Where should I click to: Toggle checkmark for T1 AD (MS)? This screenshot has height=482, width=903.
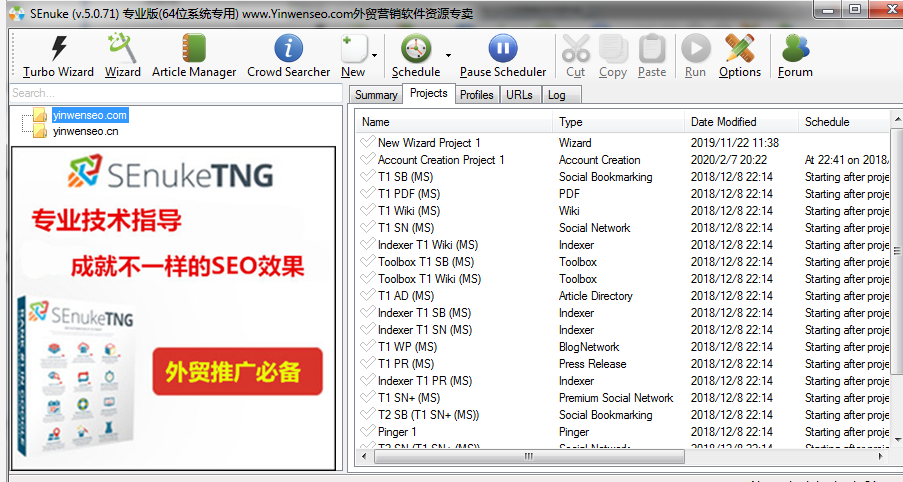367,295
